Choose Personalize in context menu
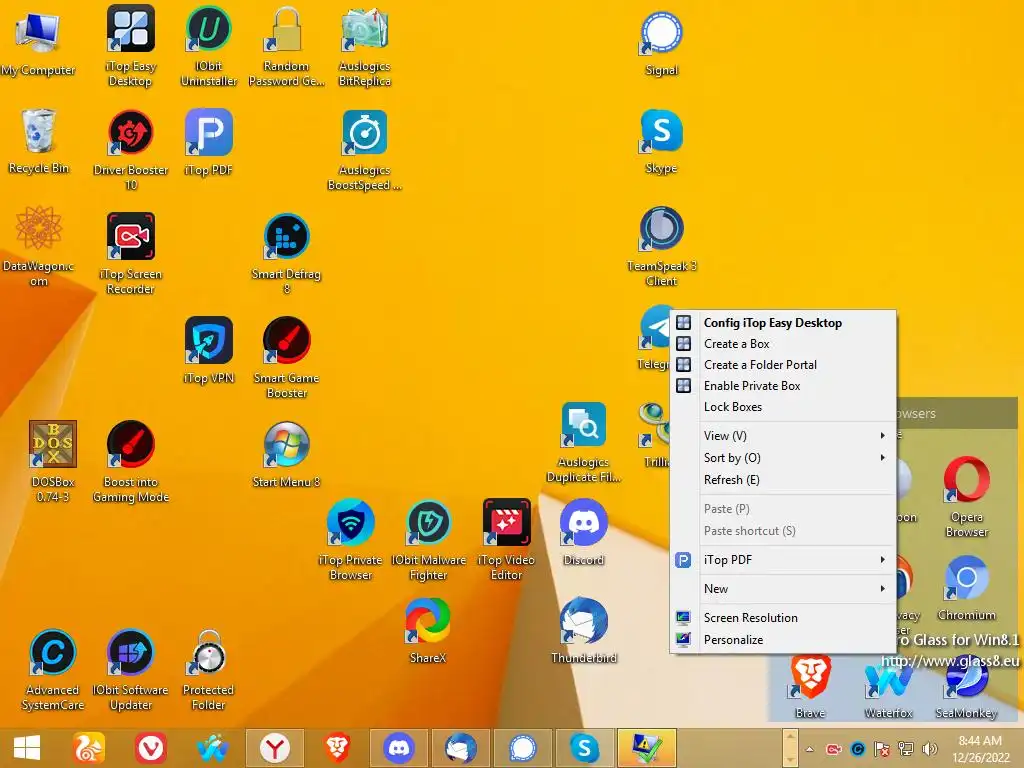 783,639
